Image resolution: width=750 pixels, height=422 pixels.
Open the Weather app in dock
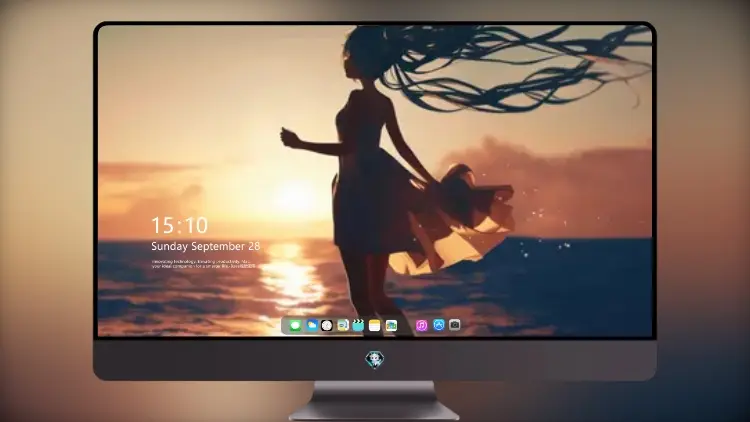[311, 326]
